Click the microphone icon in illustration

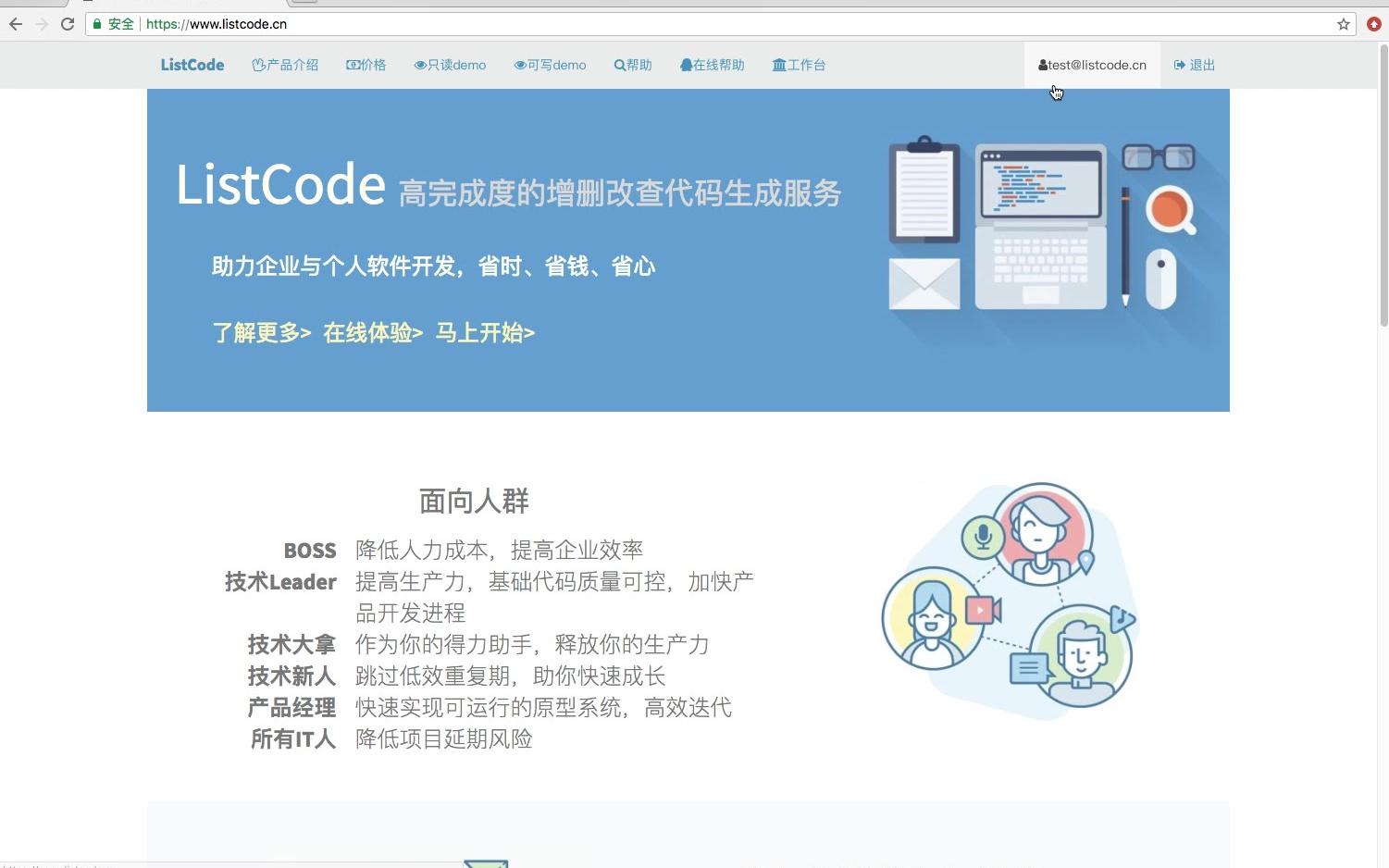coord(983,537)
